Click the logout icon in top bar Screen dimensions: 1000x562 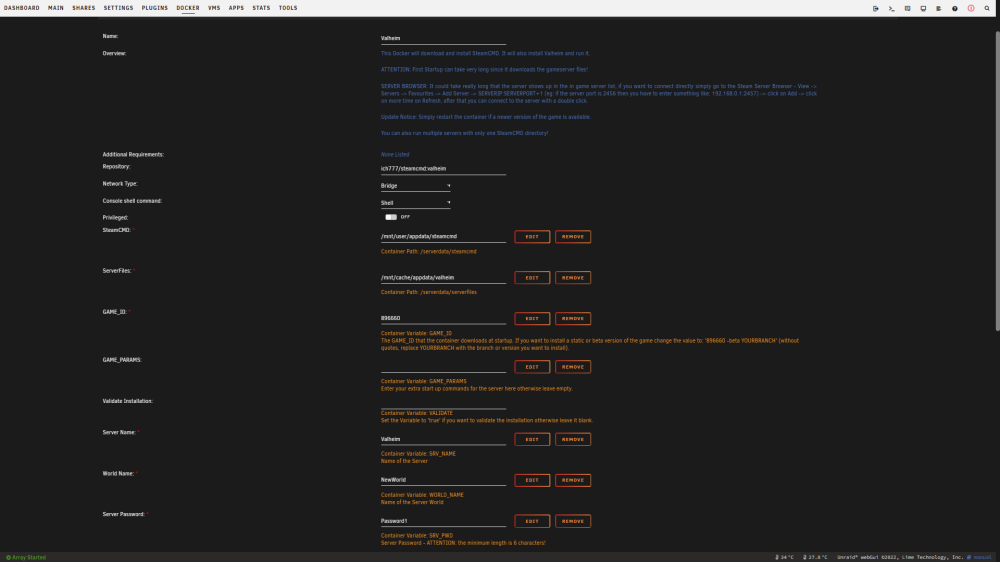click(876, 8)
